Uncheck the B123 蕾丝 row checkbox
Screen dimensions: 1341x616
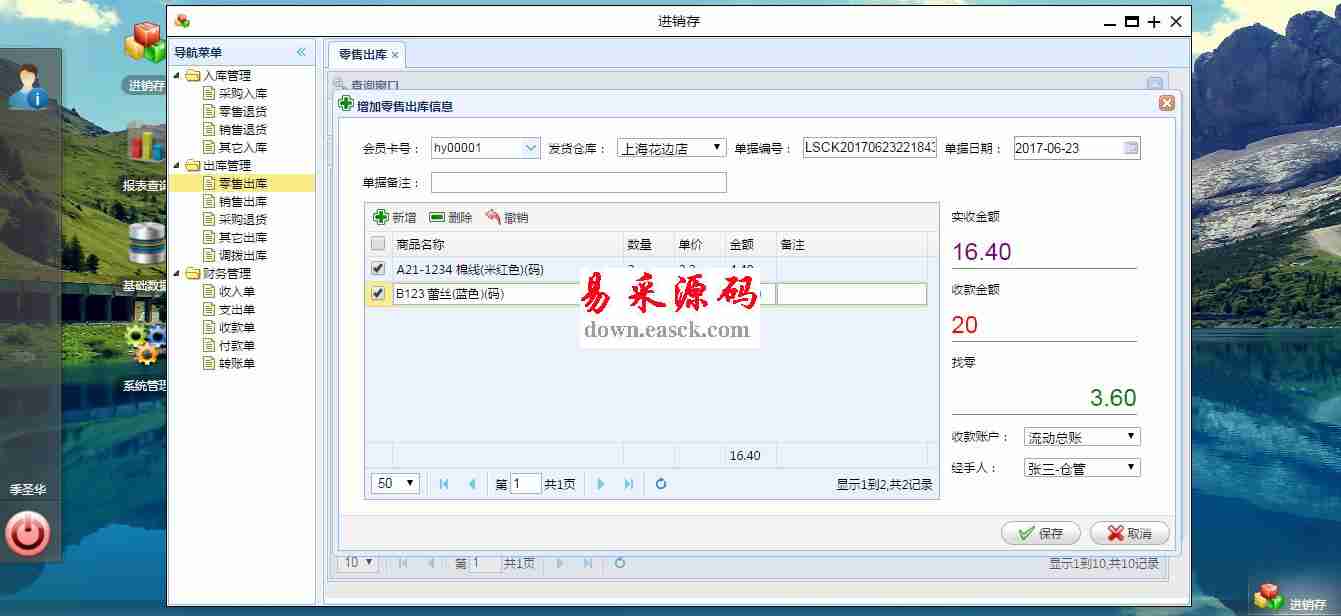pos(378,294)
